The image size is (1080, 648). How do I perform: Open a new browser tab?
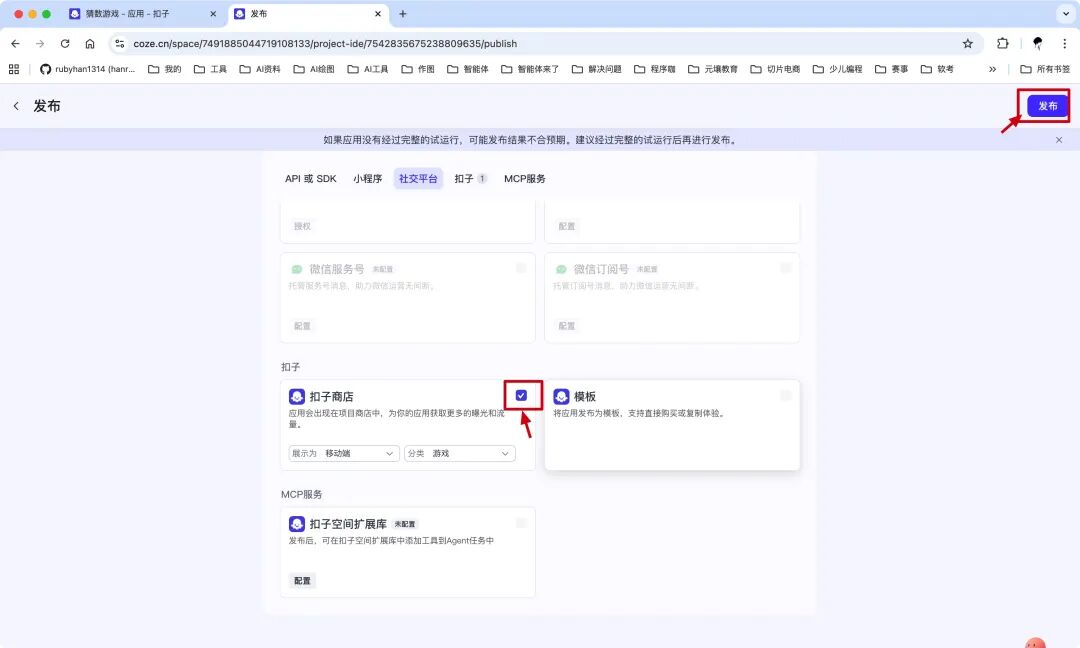403,14
